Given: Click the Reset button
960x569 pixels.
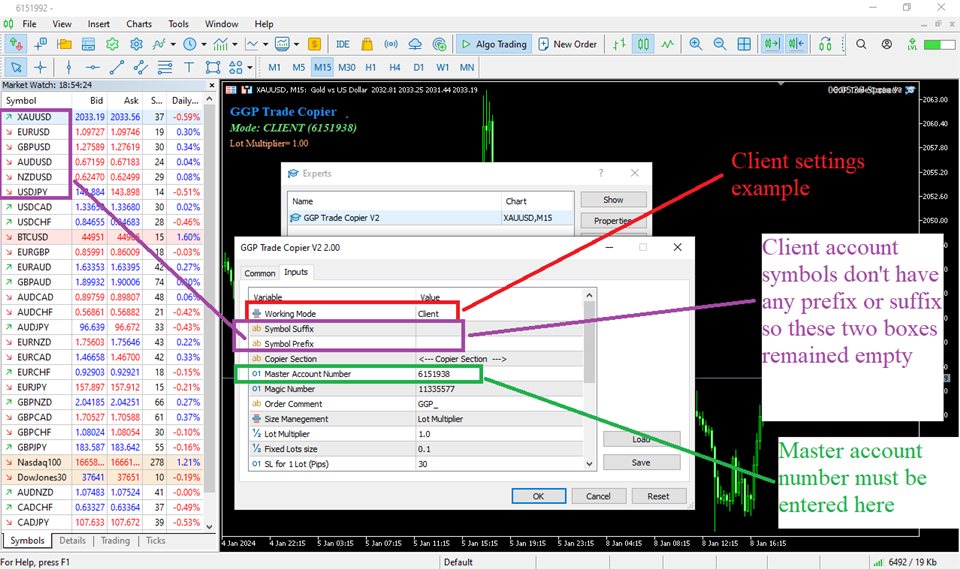Looking at the screenshot, I should 658,496.
